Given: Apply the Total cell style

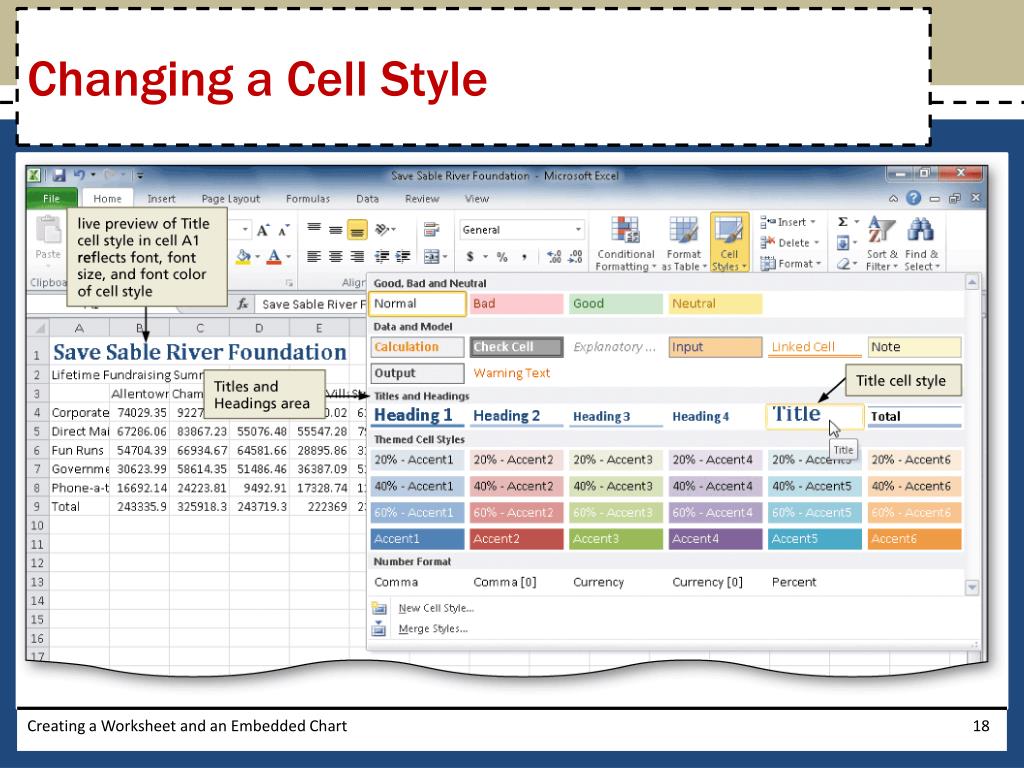Looking at the screenshot, I should coord(914,416).
